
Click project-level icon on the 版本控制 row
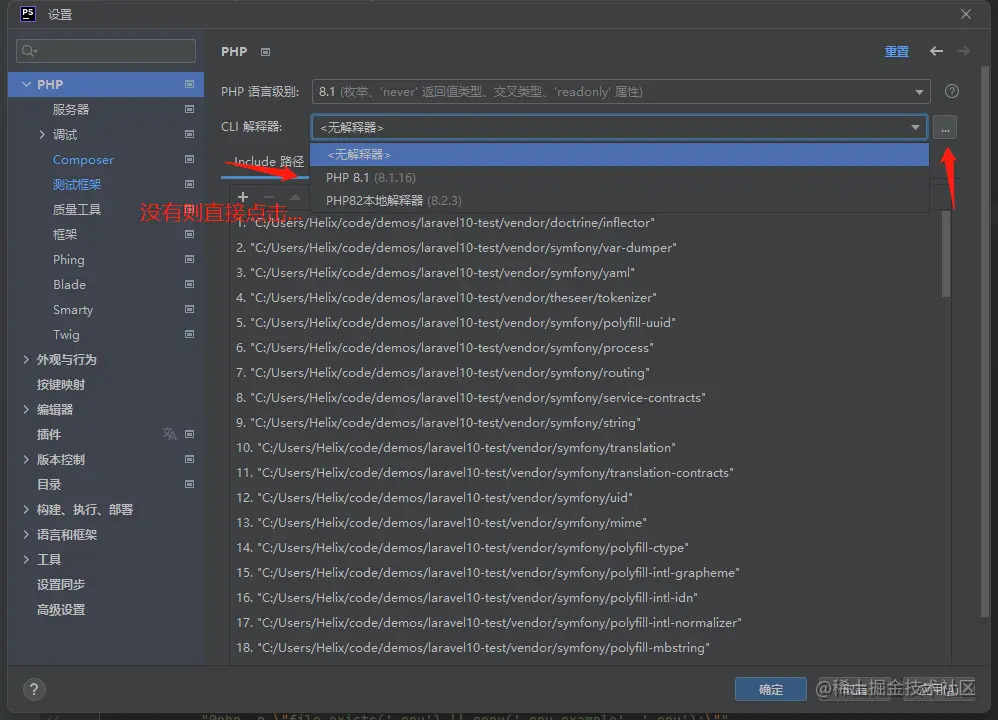point(189,459)
